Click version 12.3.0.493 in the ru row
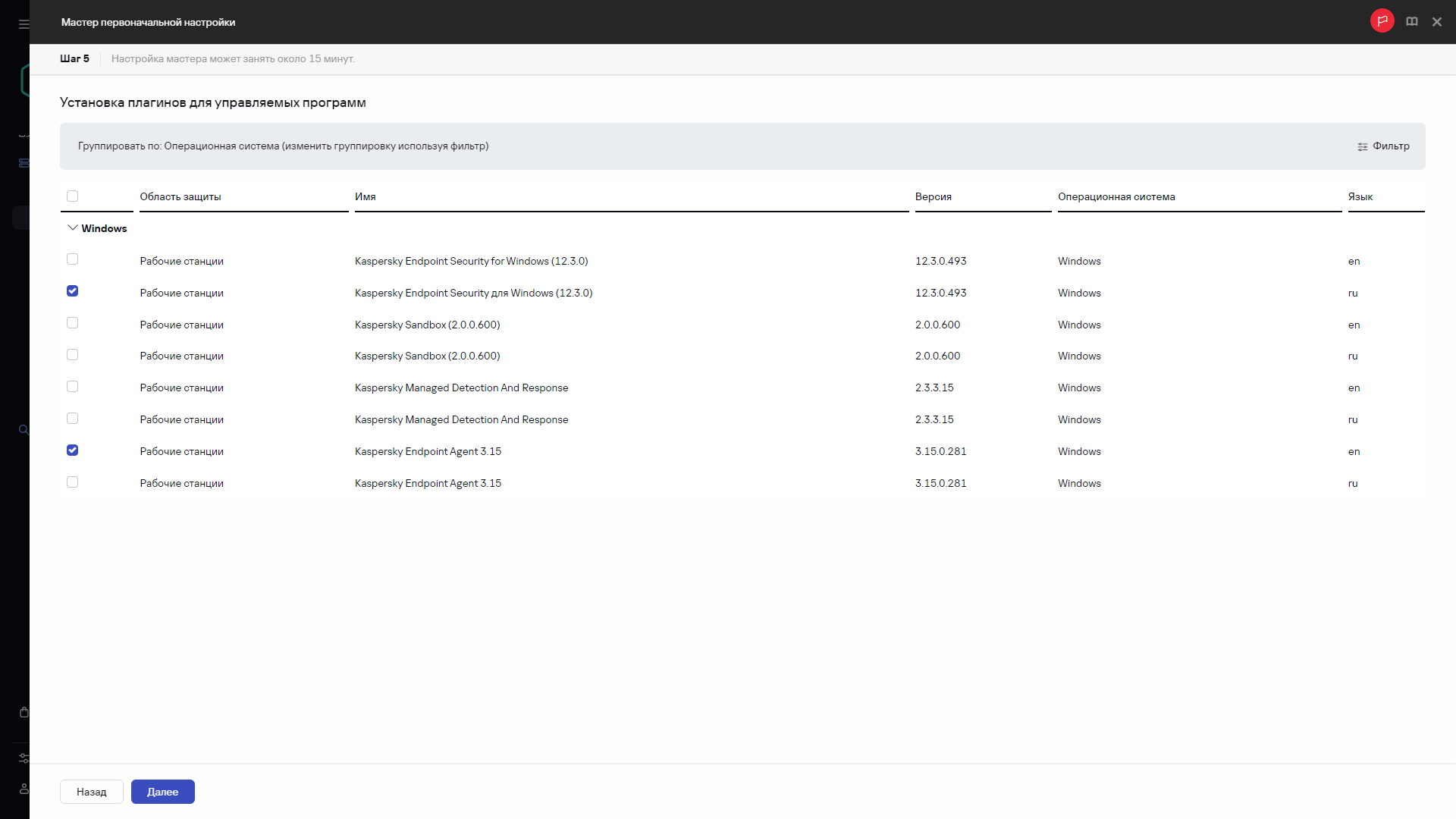 (x=940, y=293)
